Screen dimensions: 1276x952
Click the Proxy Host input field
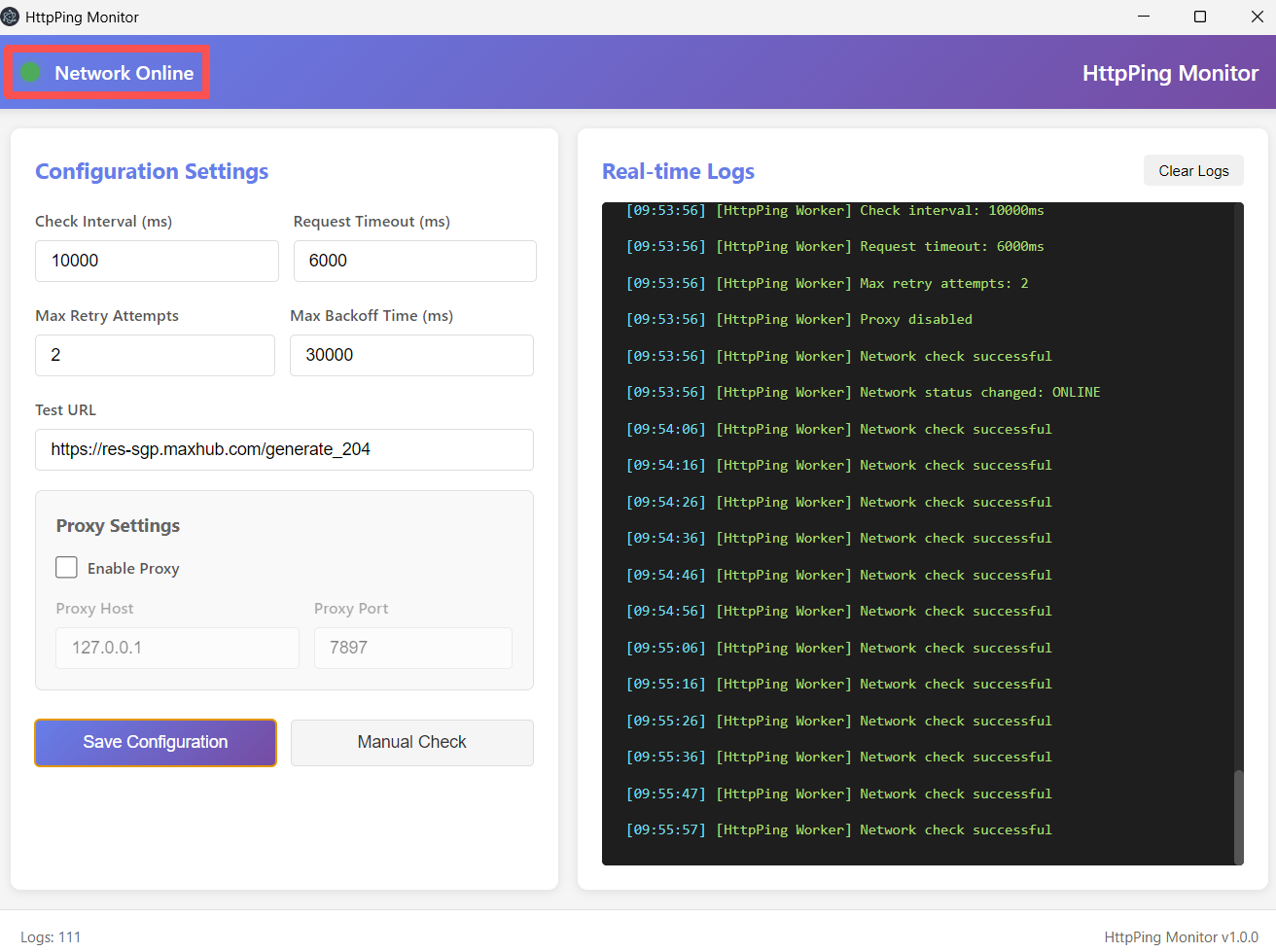pos(177,648)
